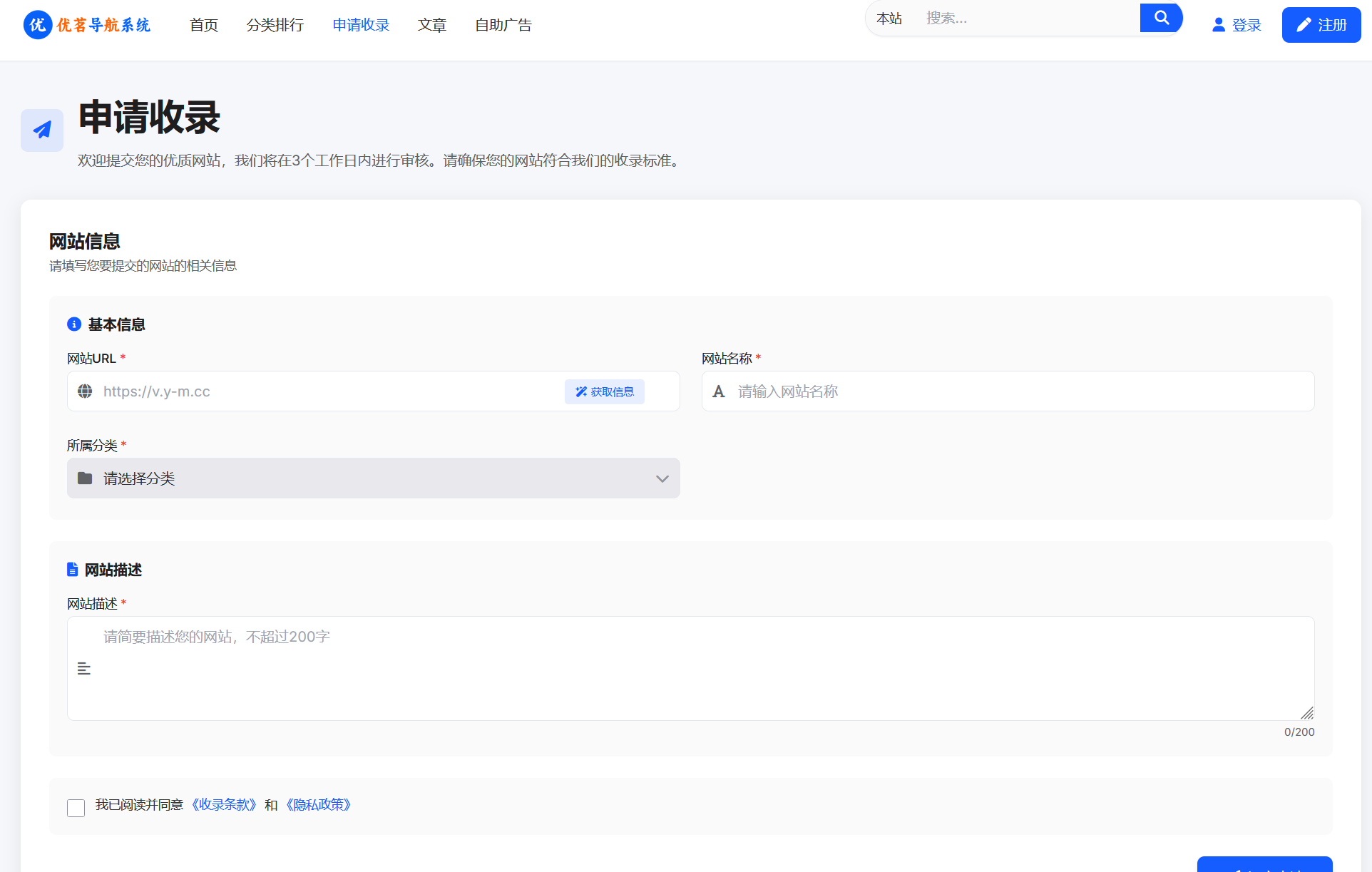Screen dimensions: 1372x872
Task: Open the 文章 section from navigation
Action: [431, 25]
